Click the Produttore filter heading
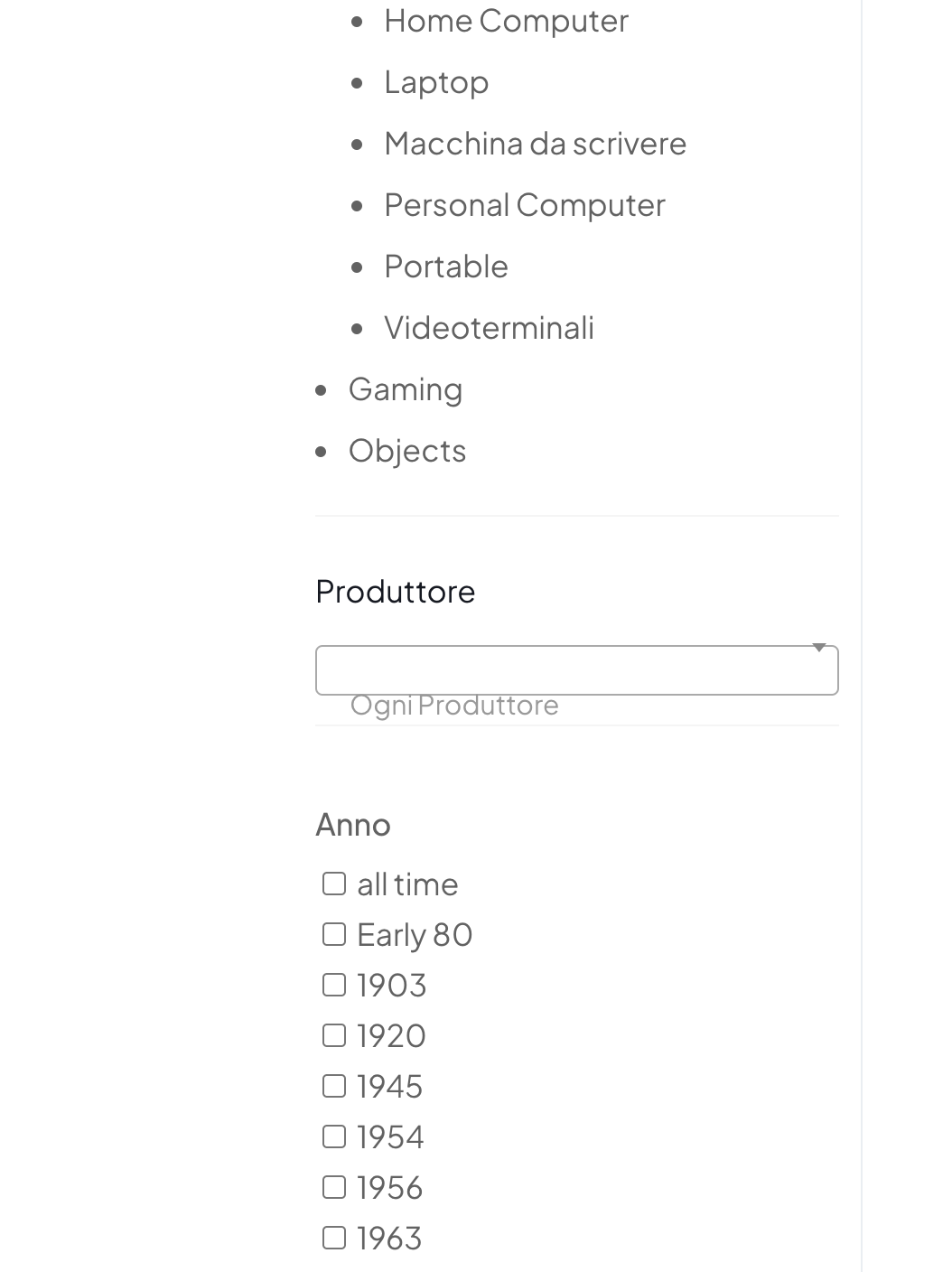 click(x=396, y=592)
